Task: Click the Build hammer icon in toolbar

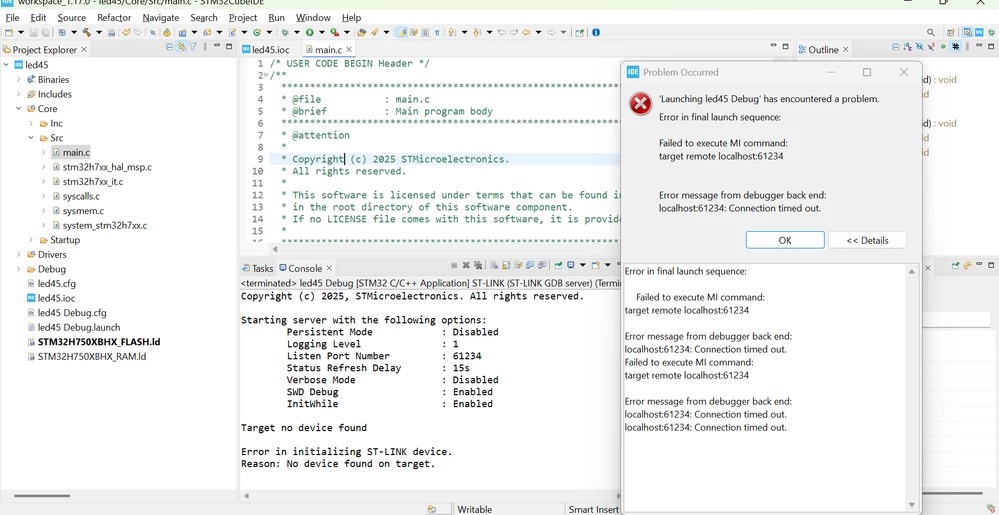Action: click(x=87, y=32)
